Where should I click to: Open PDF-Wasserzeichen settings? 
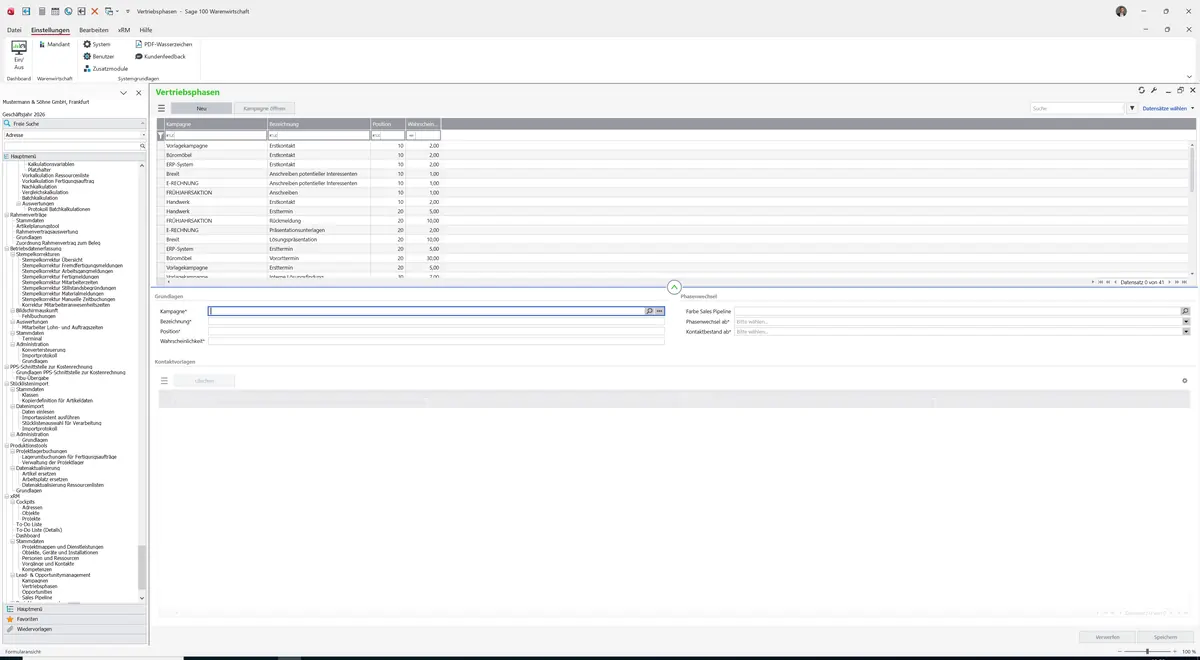click(163, 44)
